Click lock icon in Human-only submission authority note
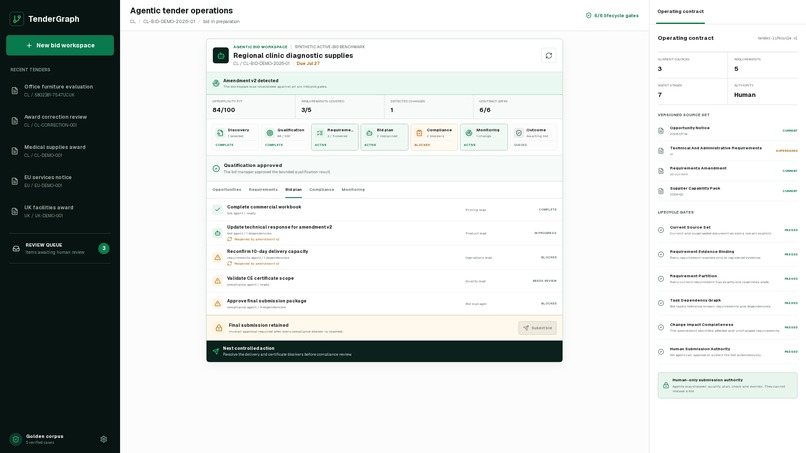 click(x=666, y=385)
